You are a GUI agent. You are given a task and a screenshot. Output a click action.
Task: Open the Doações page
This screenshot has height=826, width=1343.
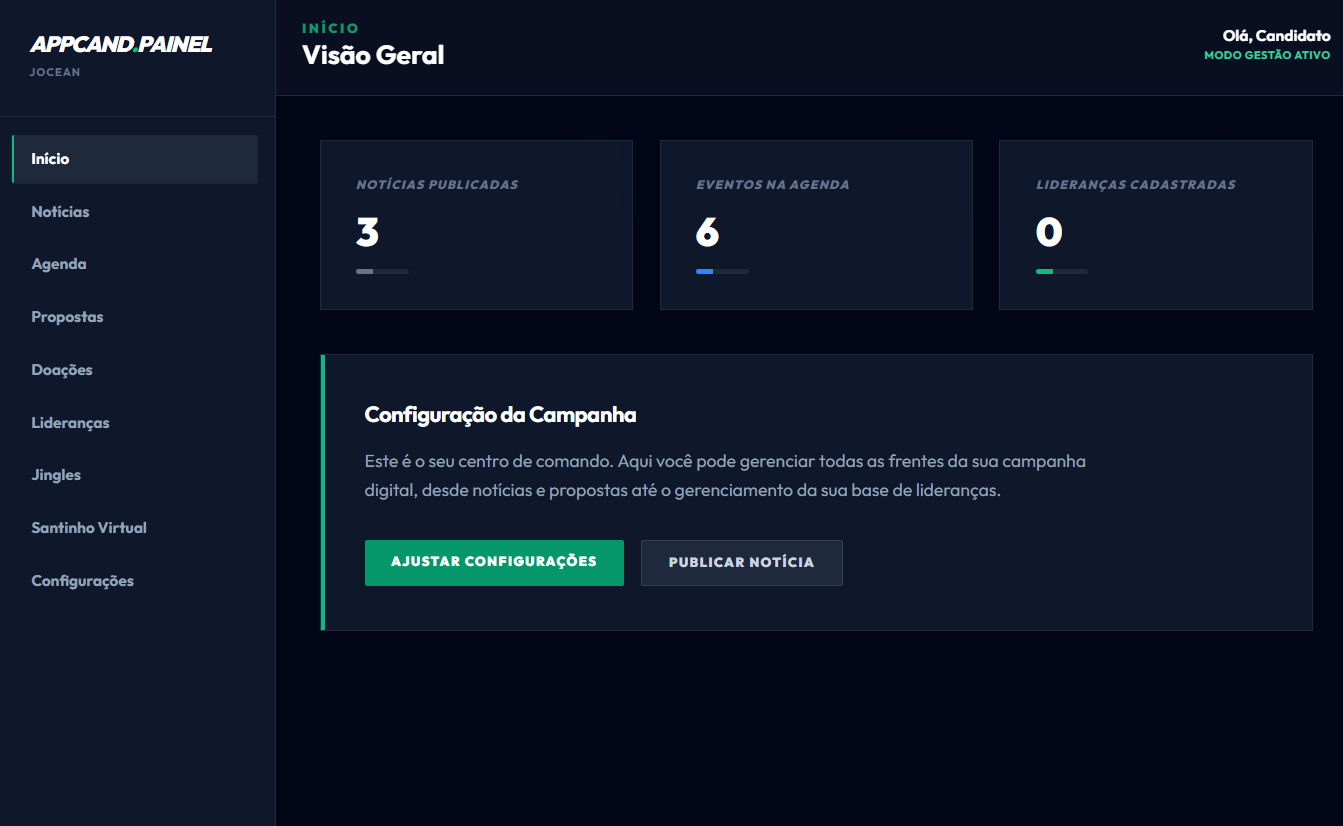coord(61,369)
